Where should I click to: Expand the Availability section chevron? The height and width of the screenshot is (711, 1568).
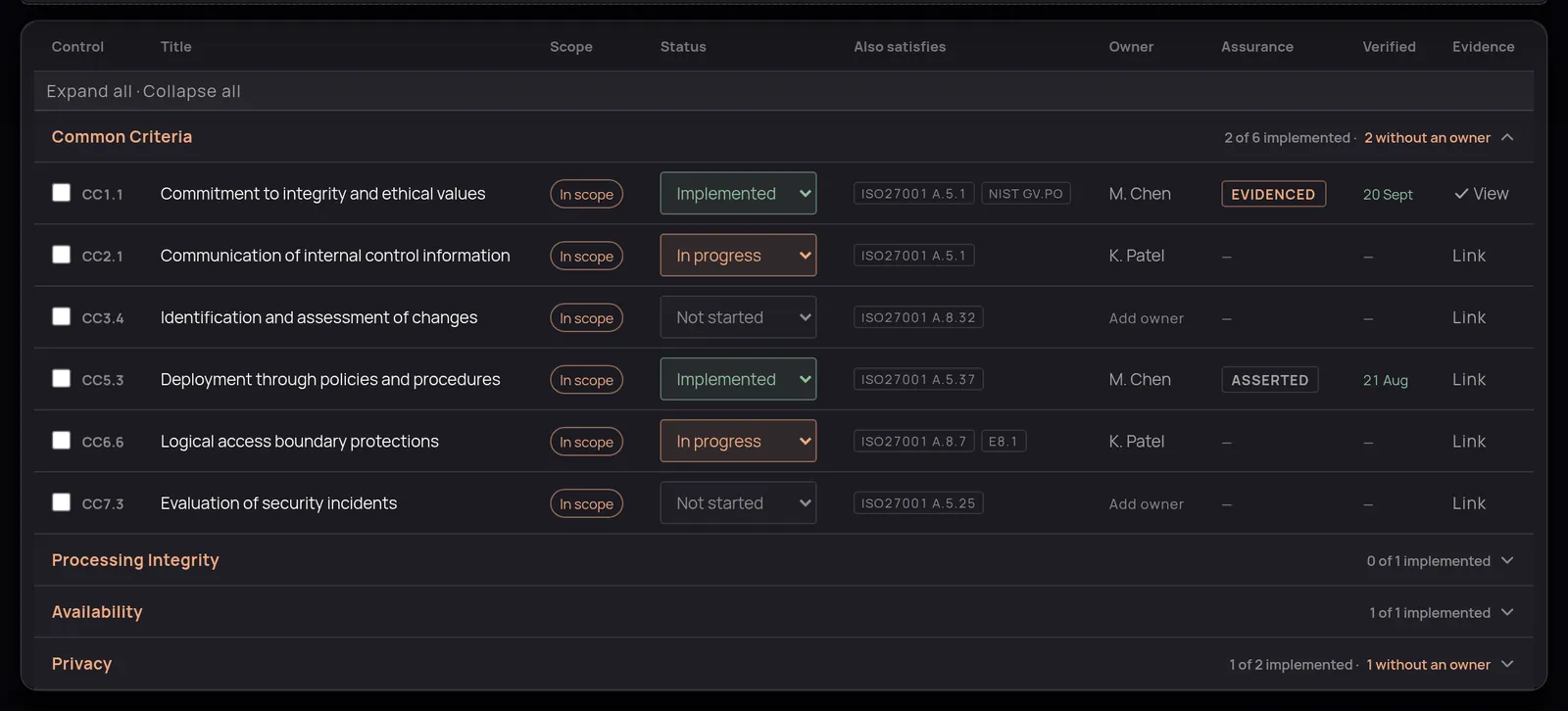1507,612
